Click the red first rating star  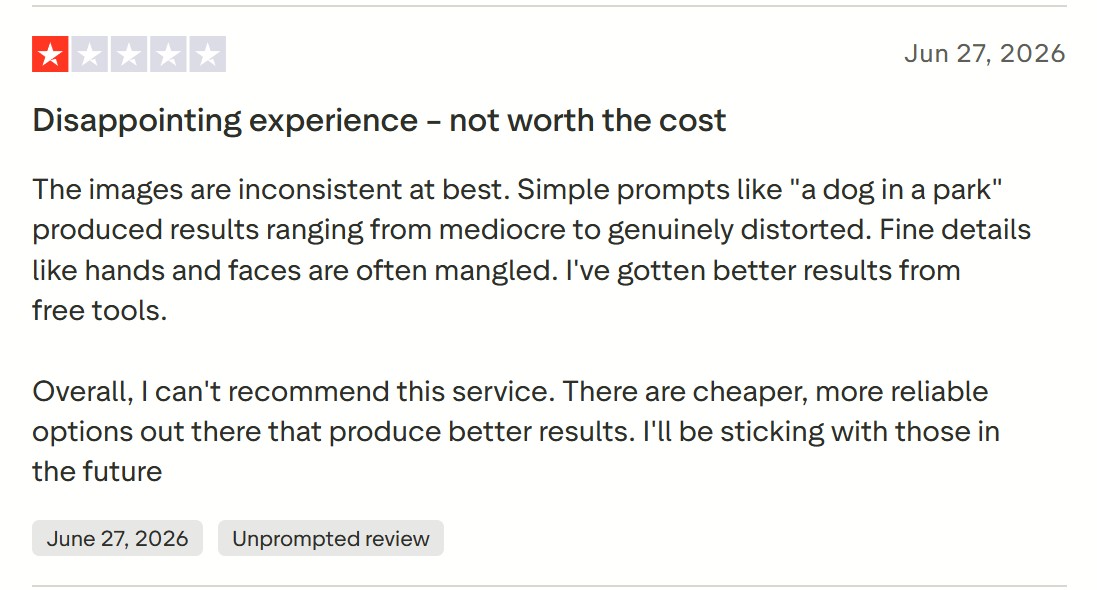[50, 54]
